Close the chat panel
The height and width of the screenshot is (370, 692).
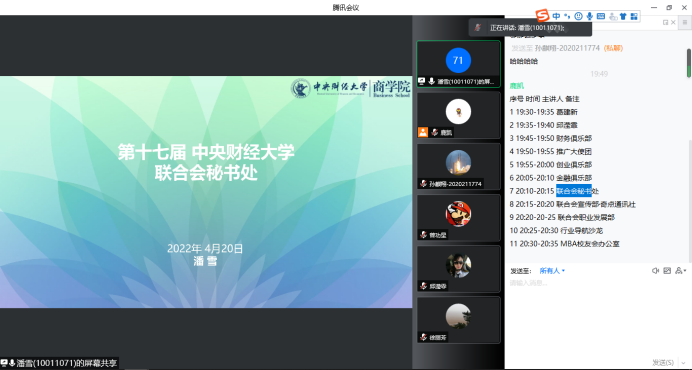[673, 23]
